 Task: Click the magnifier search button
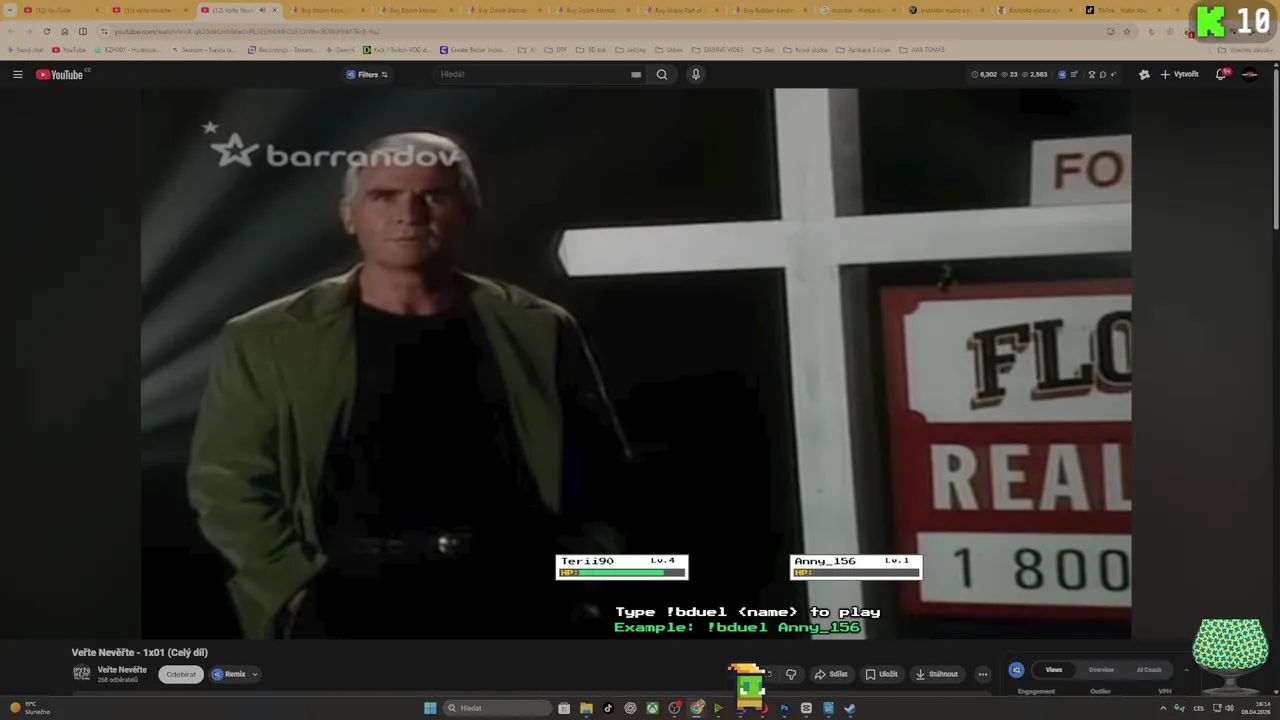pos(662,74)
